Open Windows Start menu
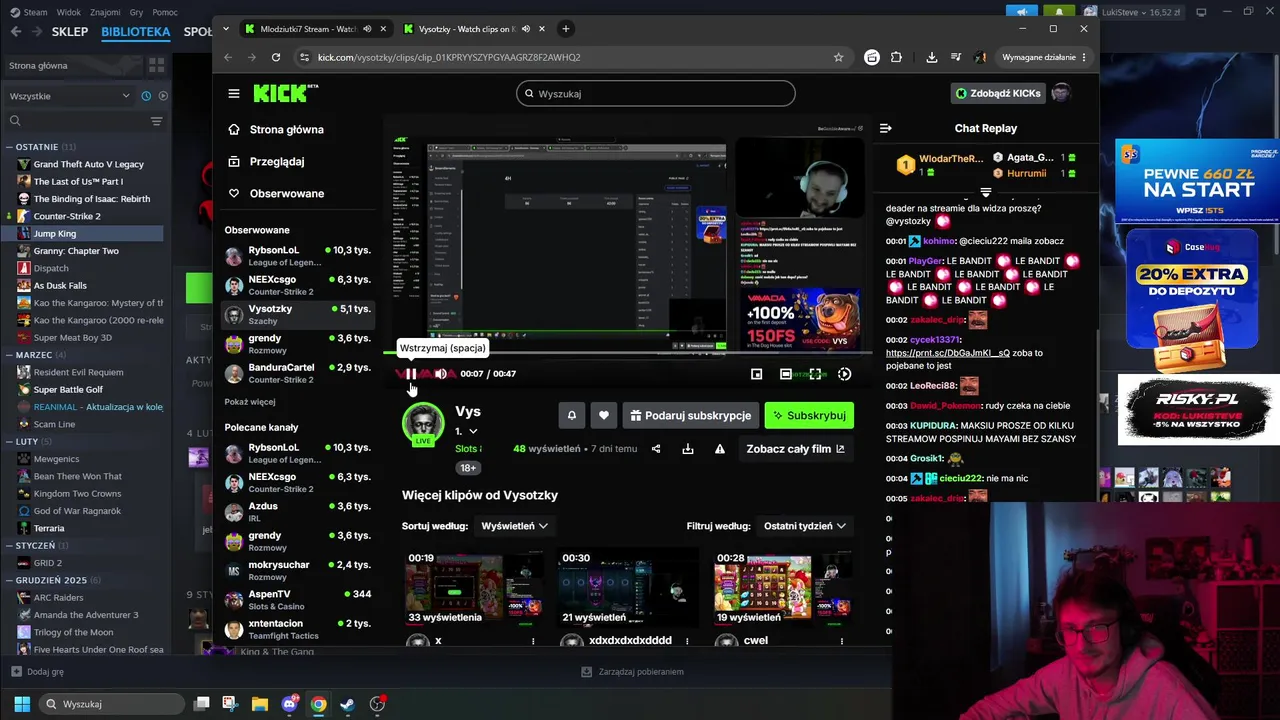 point(22,704)
